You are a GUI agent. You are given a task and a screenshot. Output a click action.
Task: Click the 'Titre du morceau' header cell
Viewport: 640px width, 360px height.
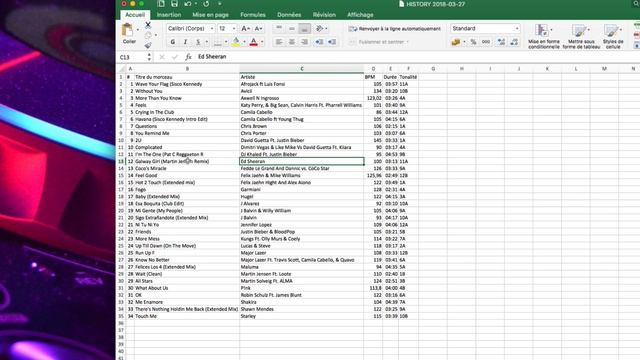coord(187,77)
